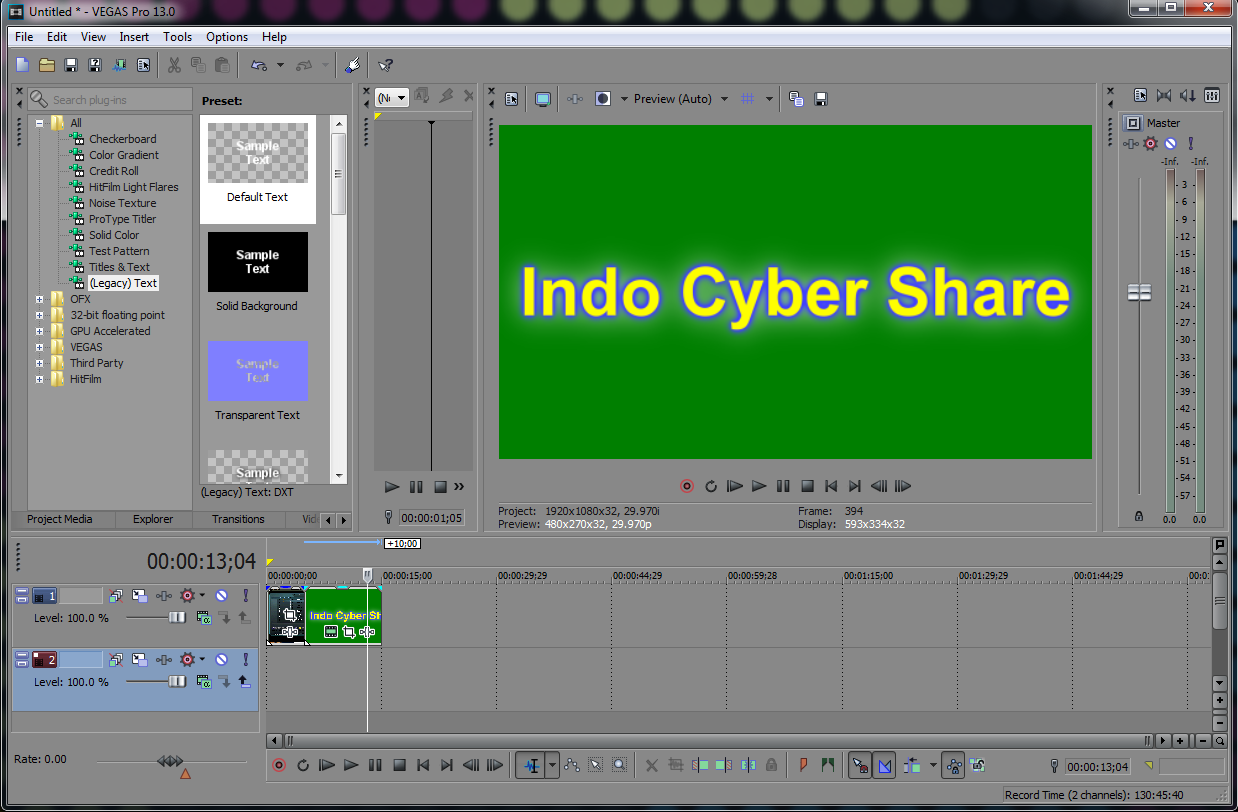
Task: Mute track 2 with the circle-slash icon
Action: coord(221,660)
